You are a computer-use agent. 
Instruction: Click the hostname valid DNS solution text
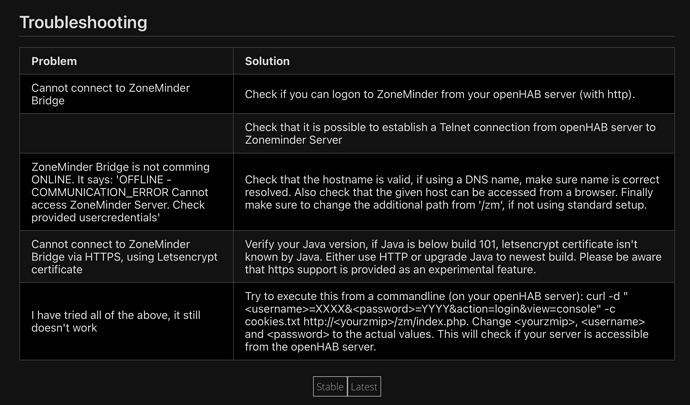(452, 192)
